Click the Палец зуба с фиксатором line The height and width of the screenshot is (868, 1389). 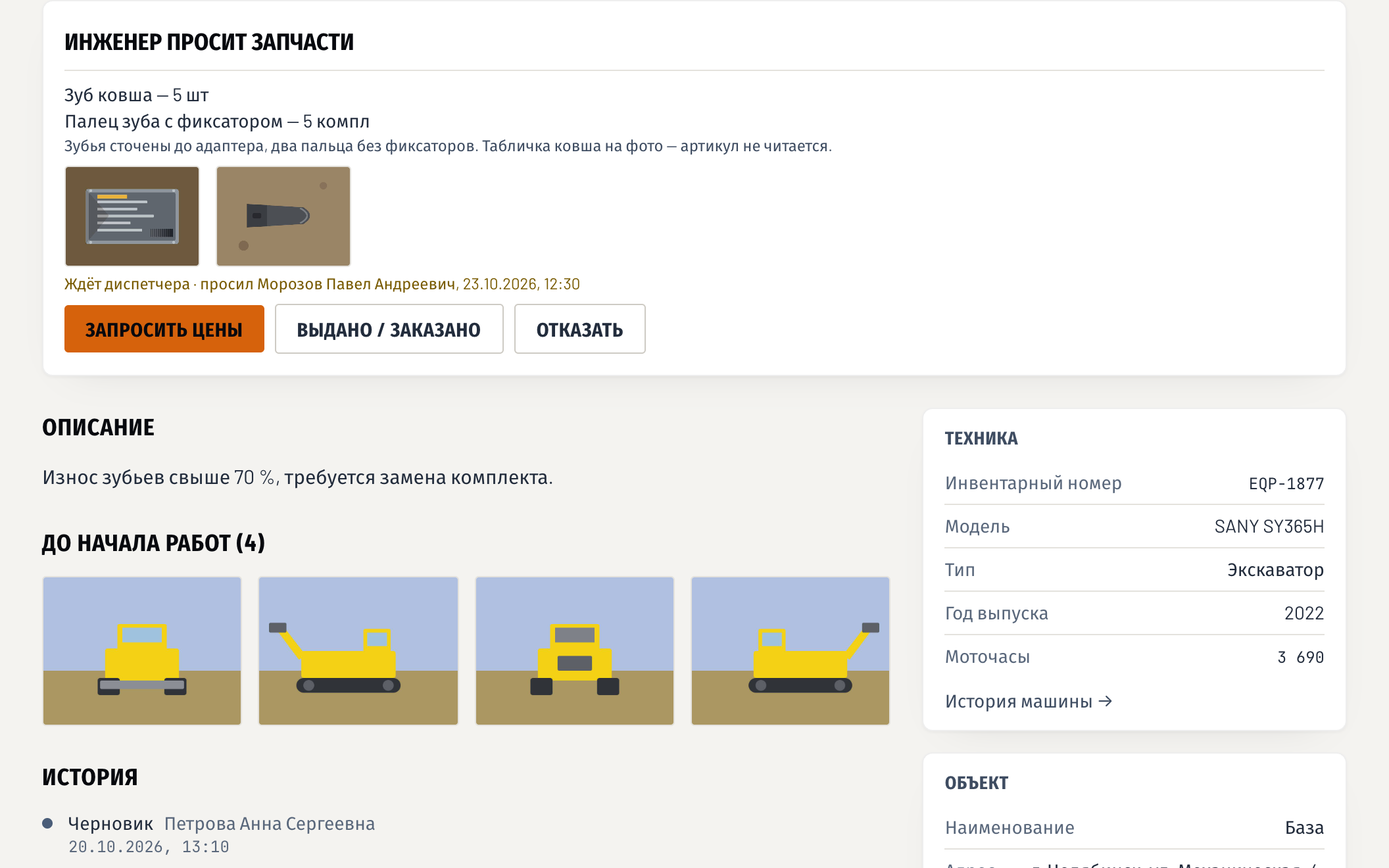click(x=217, y=122)
